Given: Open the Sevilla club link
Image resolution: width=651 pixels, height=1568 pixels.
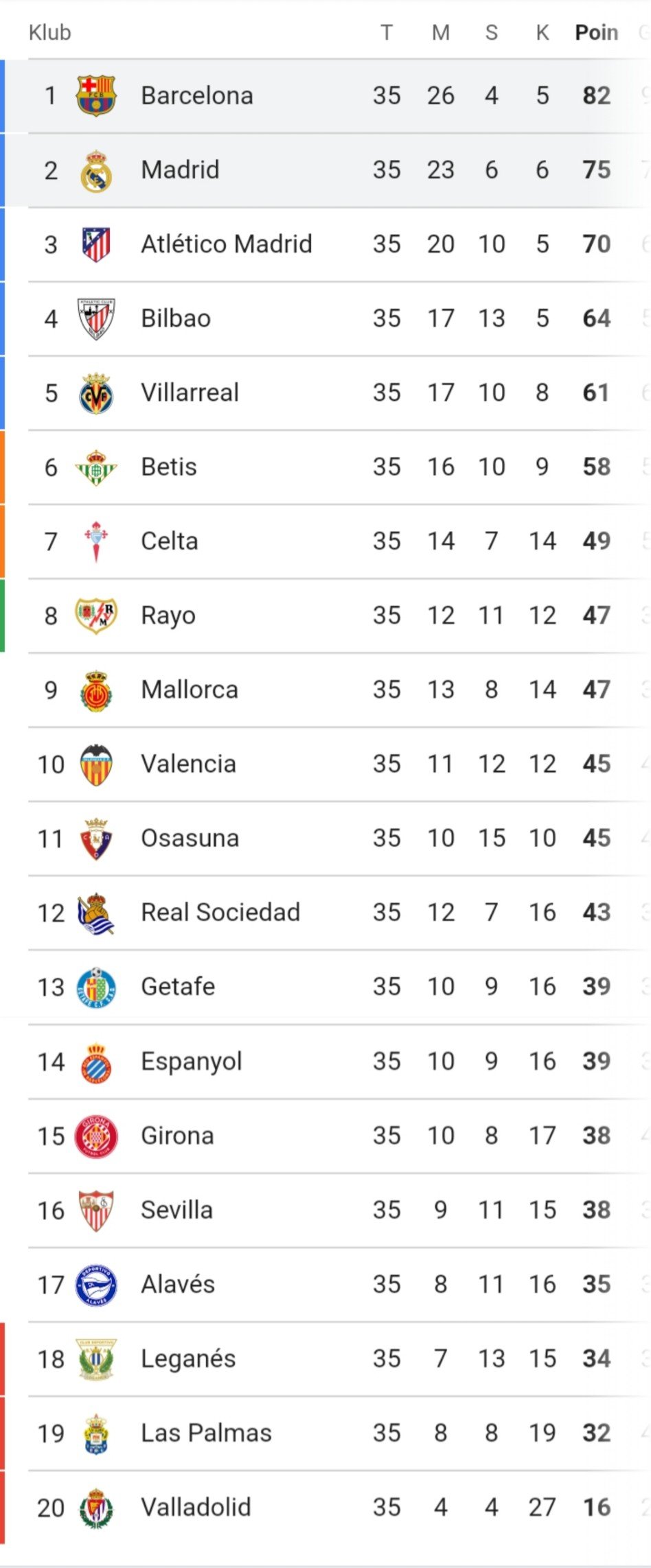Looking at the screenshot, I should pyautogui.click(x=176, y=1210).
